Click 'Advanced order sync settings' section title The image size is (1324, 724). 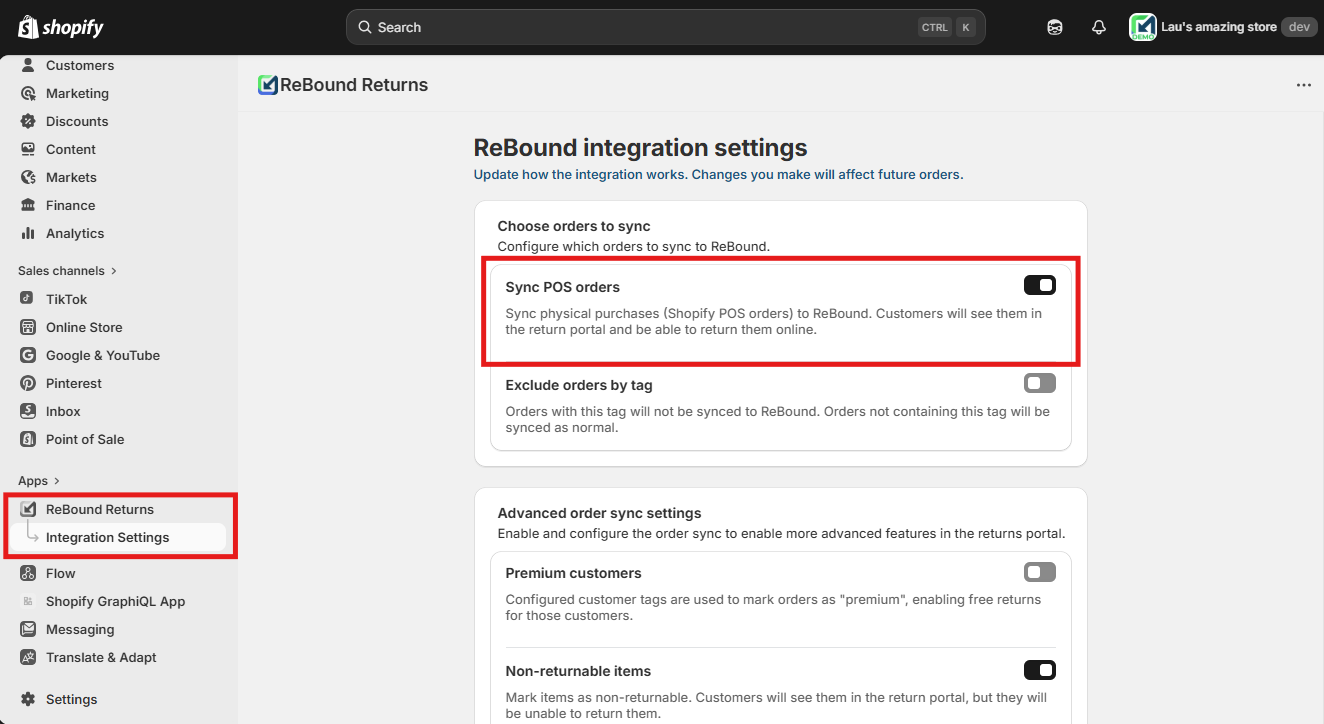click(600, 513)
